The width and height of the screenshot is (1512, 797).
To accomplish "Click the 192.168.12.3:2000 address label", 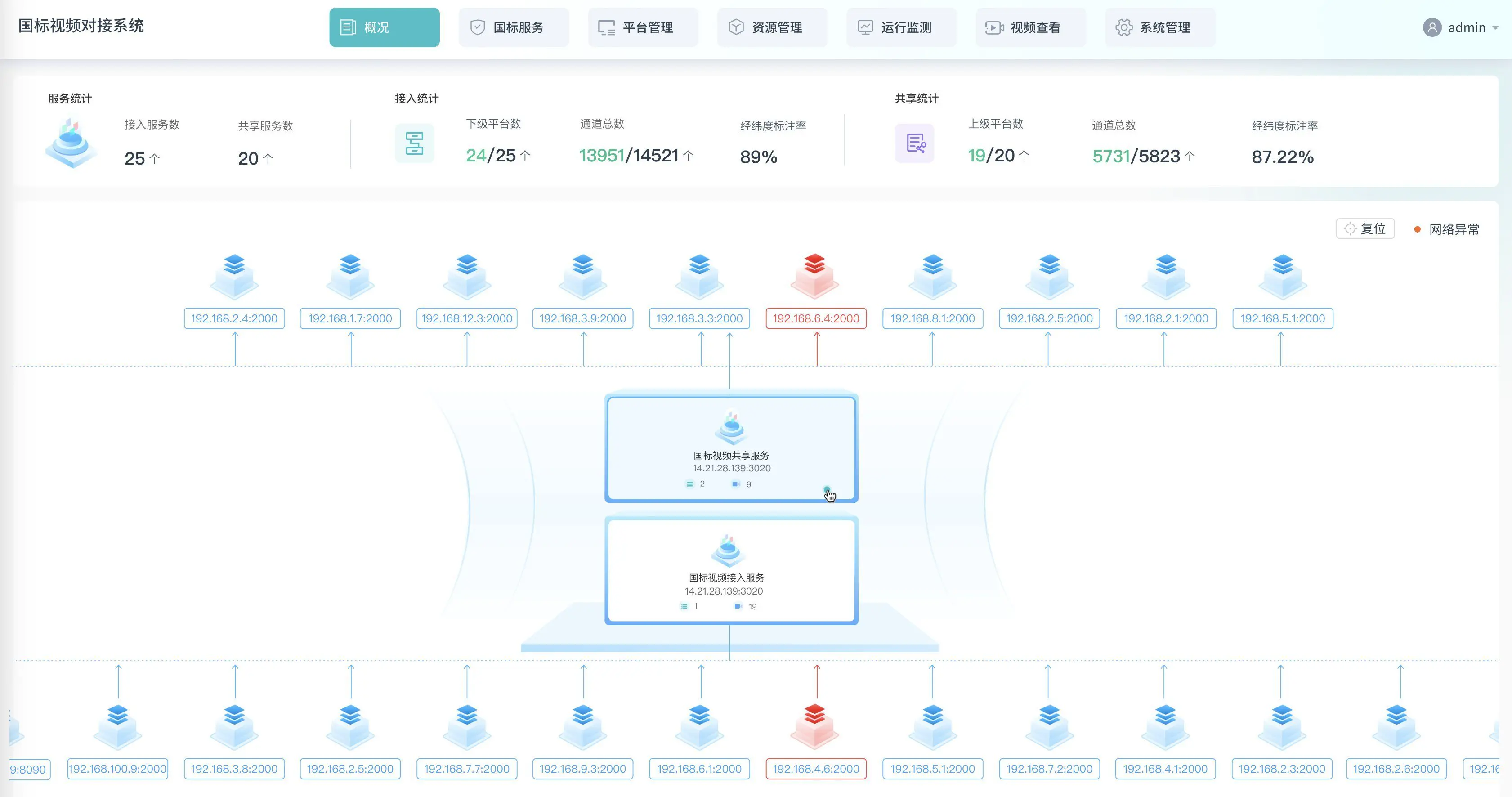I will tap(467, 319).
